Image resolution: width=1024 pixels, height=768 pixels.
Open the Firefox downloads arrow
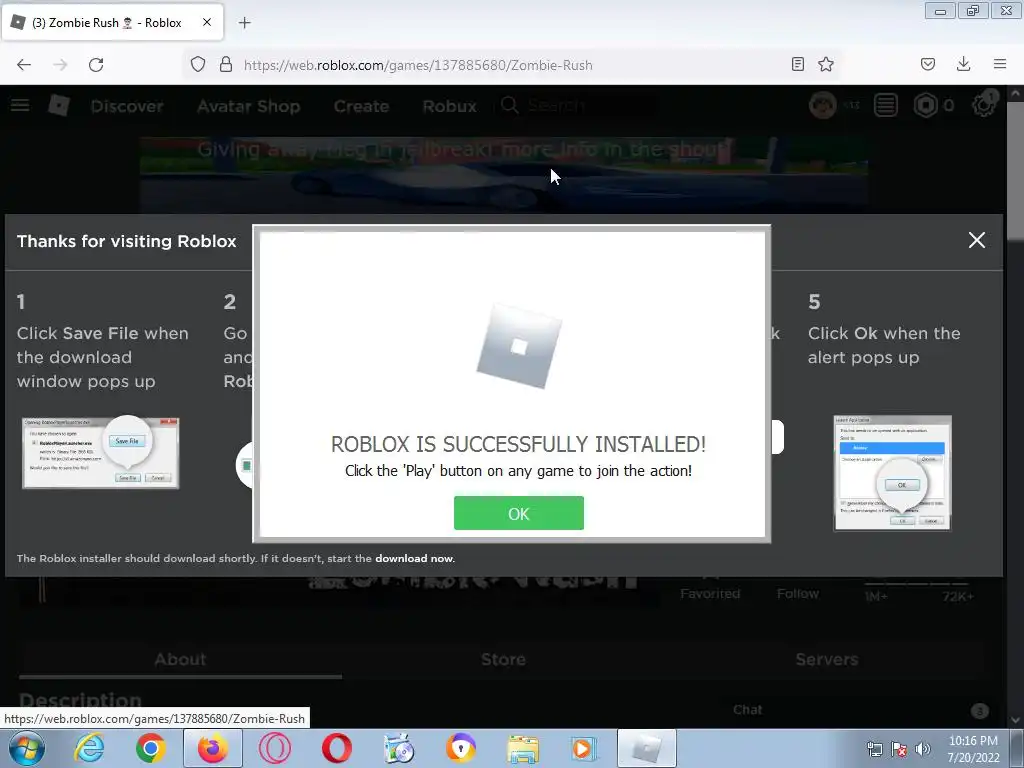coord(963,65)
